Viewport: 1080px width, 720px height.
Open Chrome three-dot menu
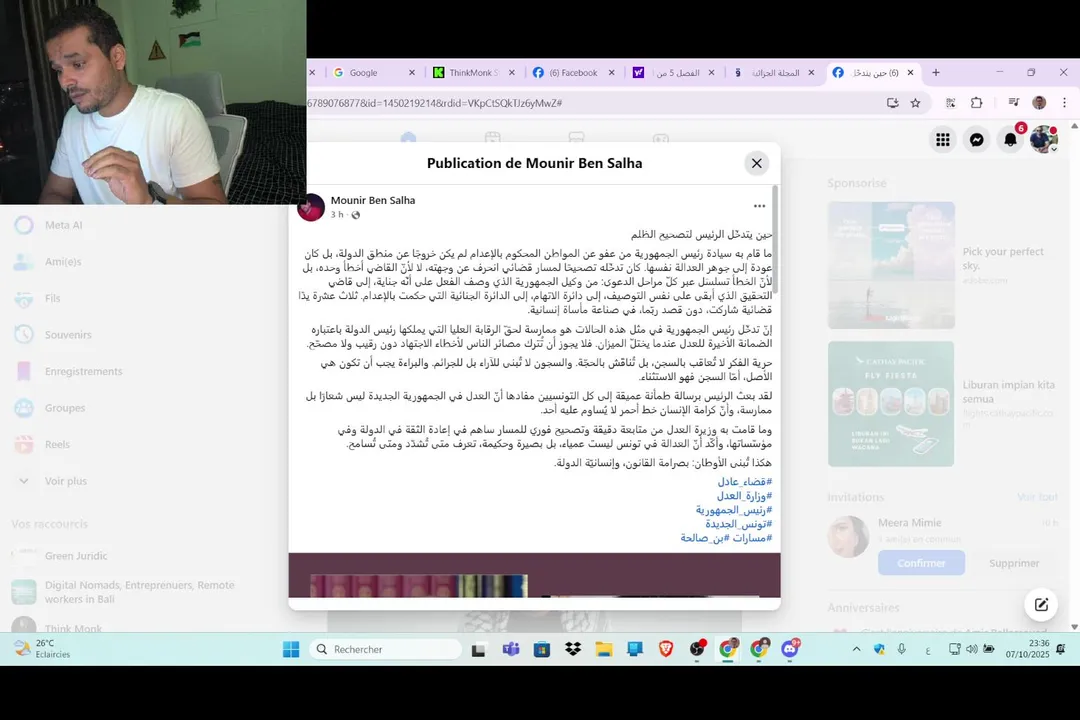[x=1064, y=103]
